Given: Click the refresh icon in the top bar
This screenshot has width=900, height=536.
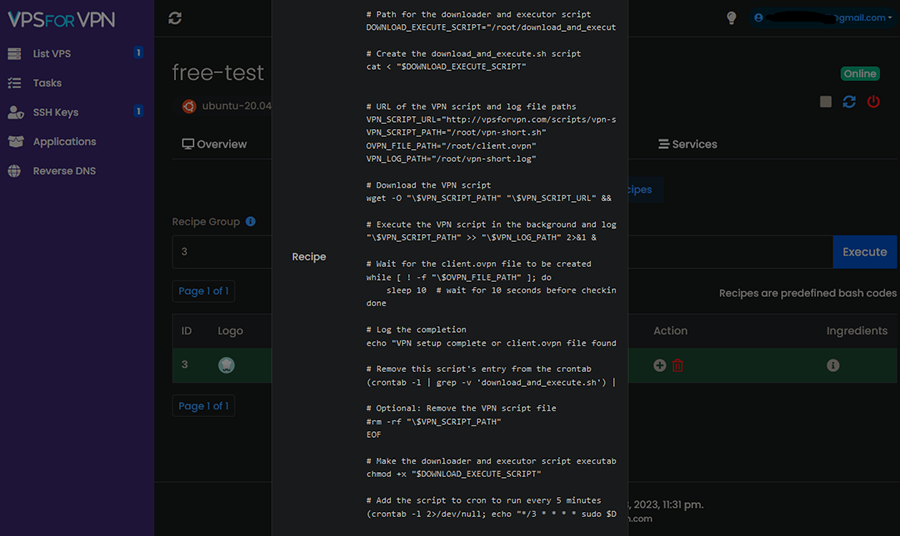Looking at the screenshot, I should point(175,18).
